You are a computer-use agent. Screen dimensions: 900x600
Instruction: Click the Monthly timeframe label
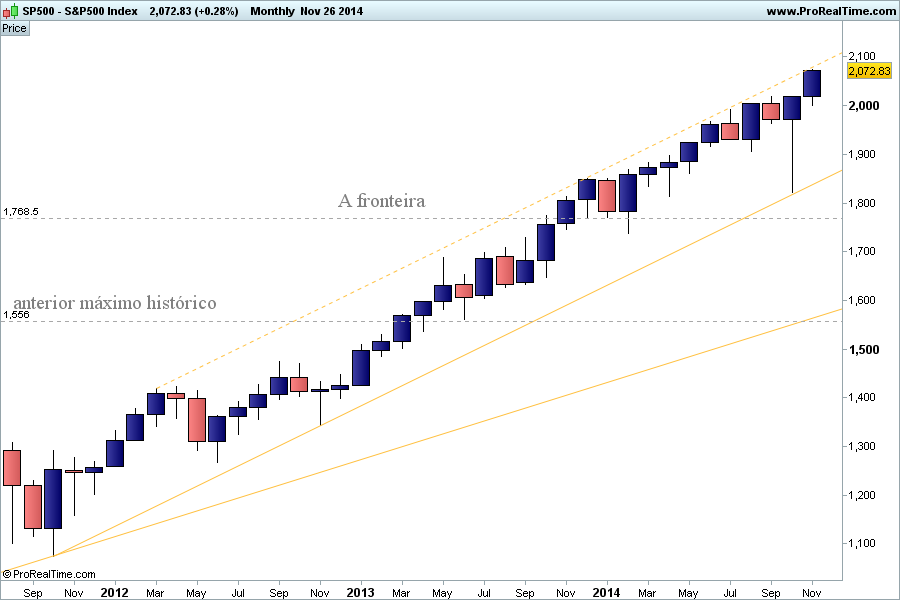point(272,11)
